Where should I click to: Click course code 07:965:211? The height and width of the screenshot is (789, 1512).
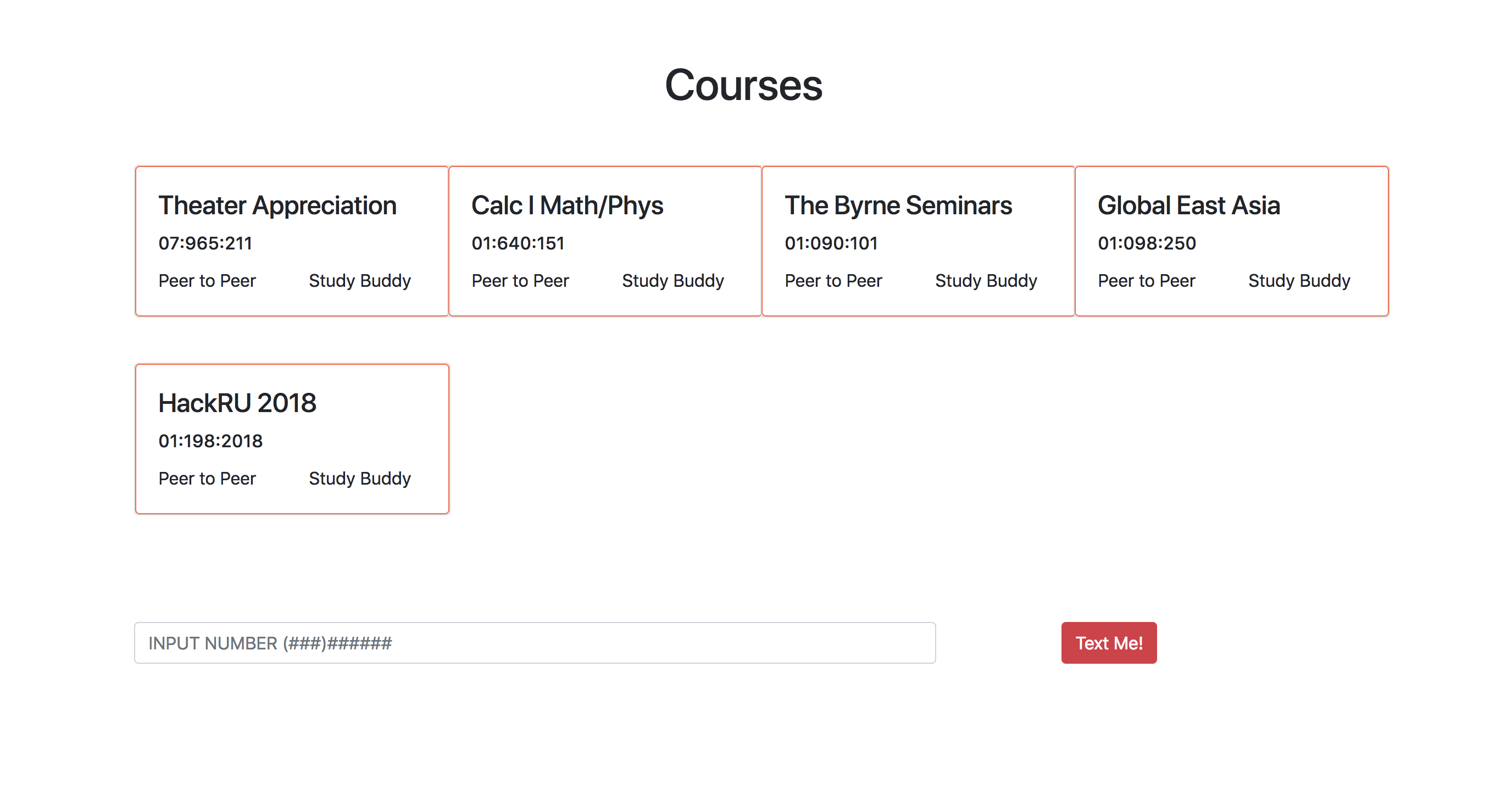(x=205, y=243)
